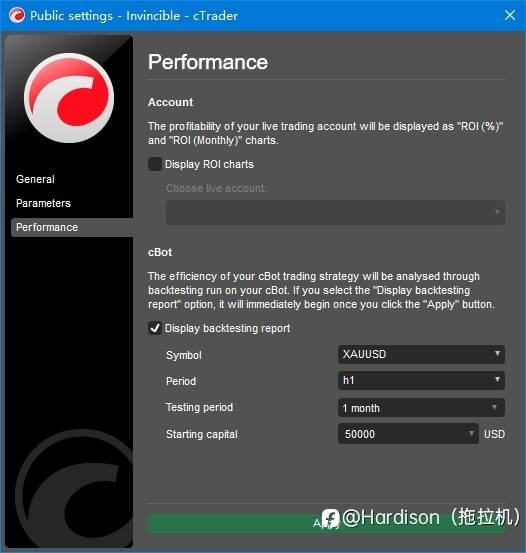Click the Display ROI charts label

click(209, 164)
